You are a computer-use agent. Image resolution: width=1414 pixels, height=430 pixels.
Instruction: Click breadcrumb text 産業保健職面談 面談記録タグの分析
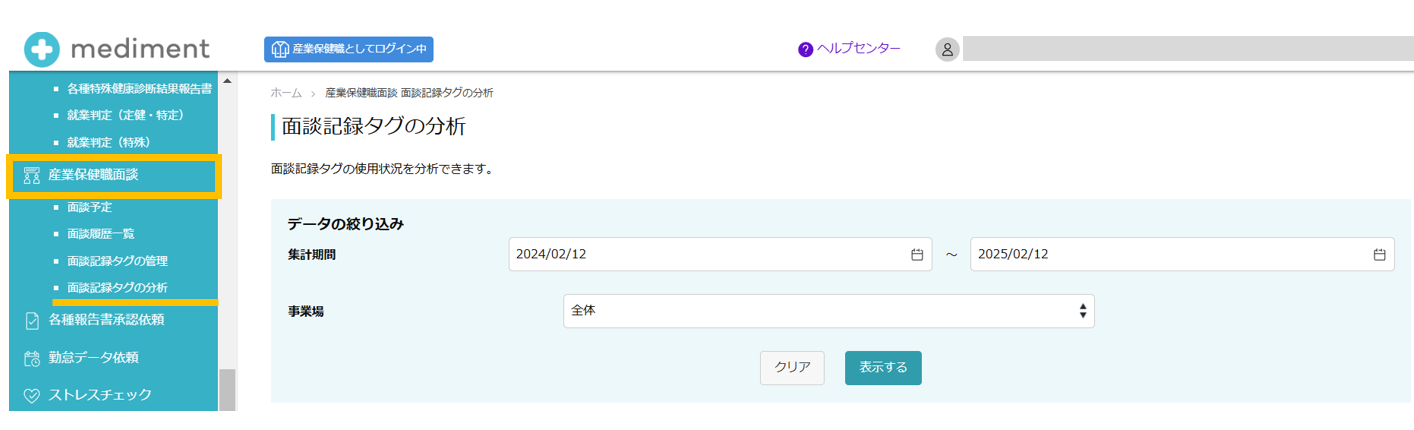[x=409, y=93]
